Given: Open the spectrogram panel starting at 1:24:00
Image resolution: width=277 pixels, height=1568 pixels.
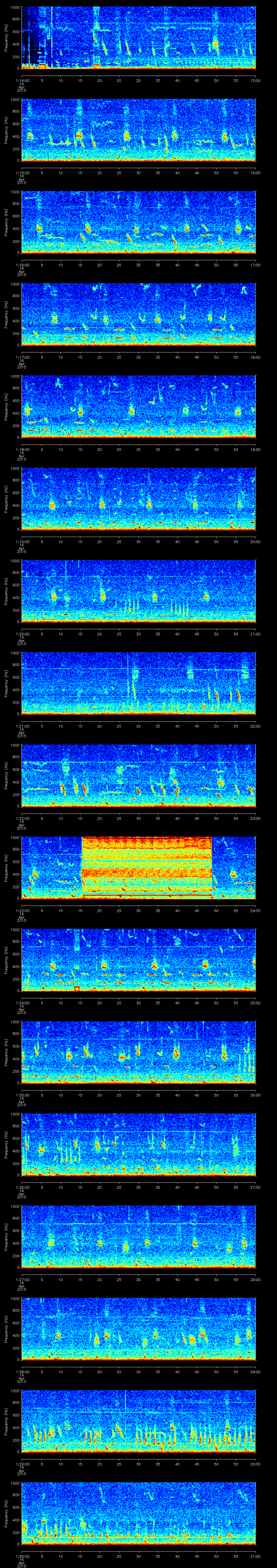Looking at the screenshot, I should click(139, 960).
